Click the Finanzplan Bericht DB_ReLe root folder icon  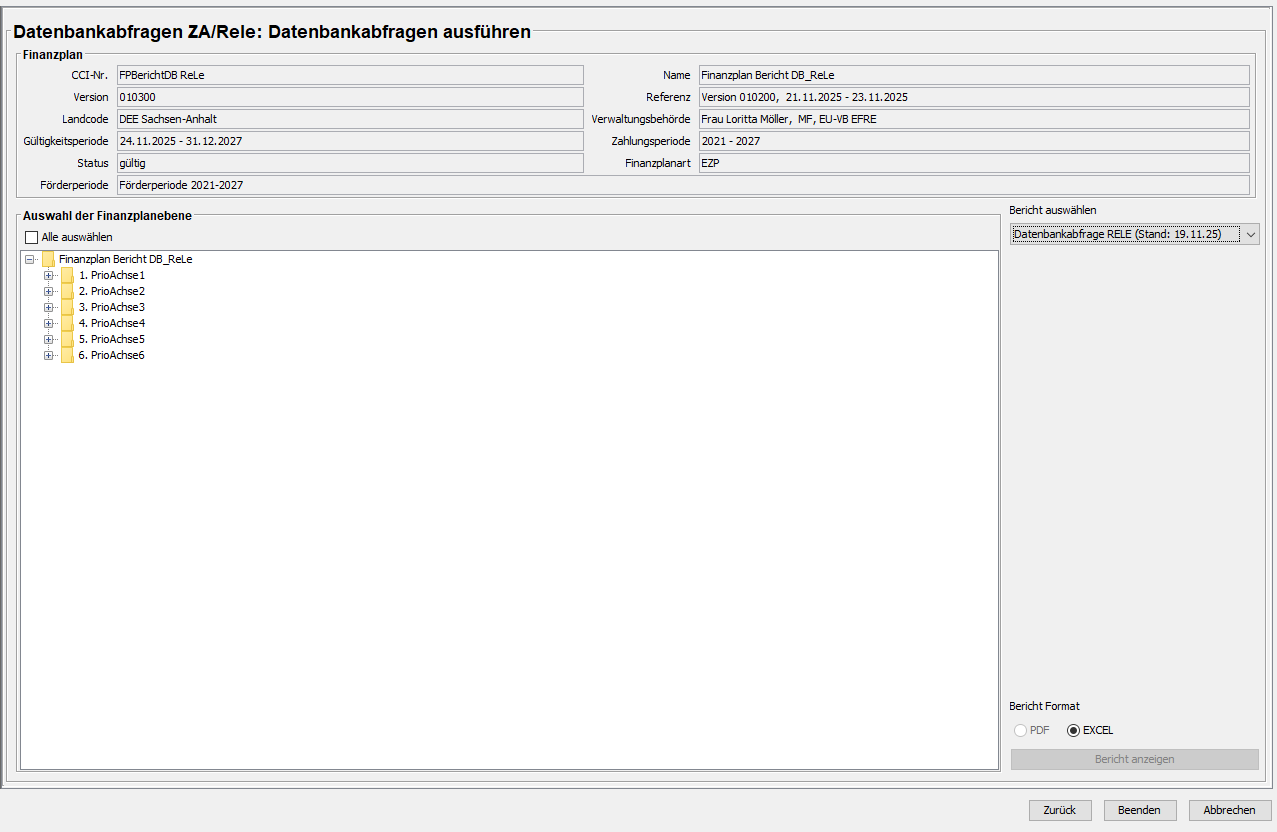tap(48, 260)
